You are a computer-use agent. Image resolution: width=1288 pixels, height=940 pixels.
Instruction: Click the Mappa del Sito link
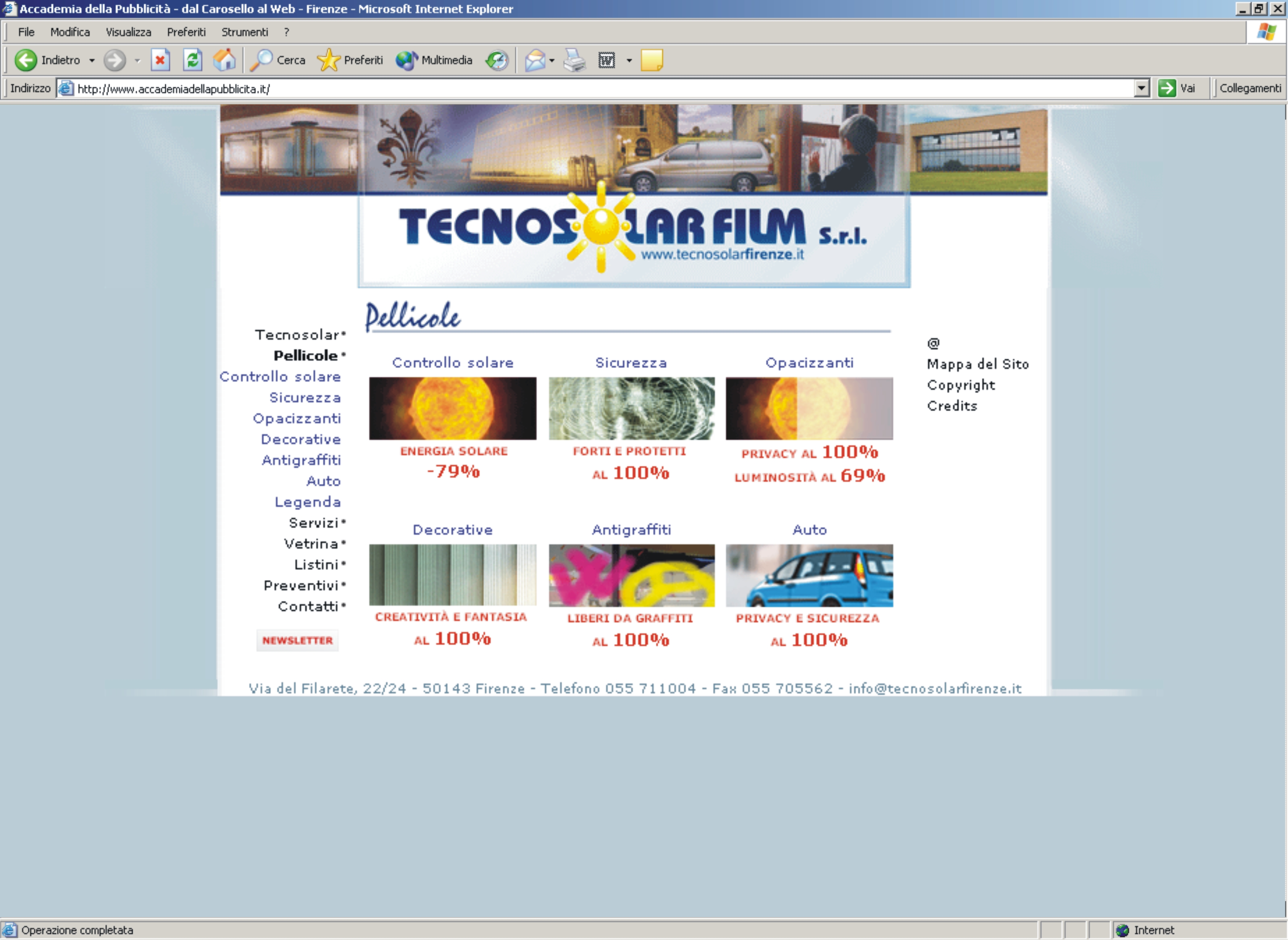[977, 364]
